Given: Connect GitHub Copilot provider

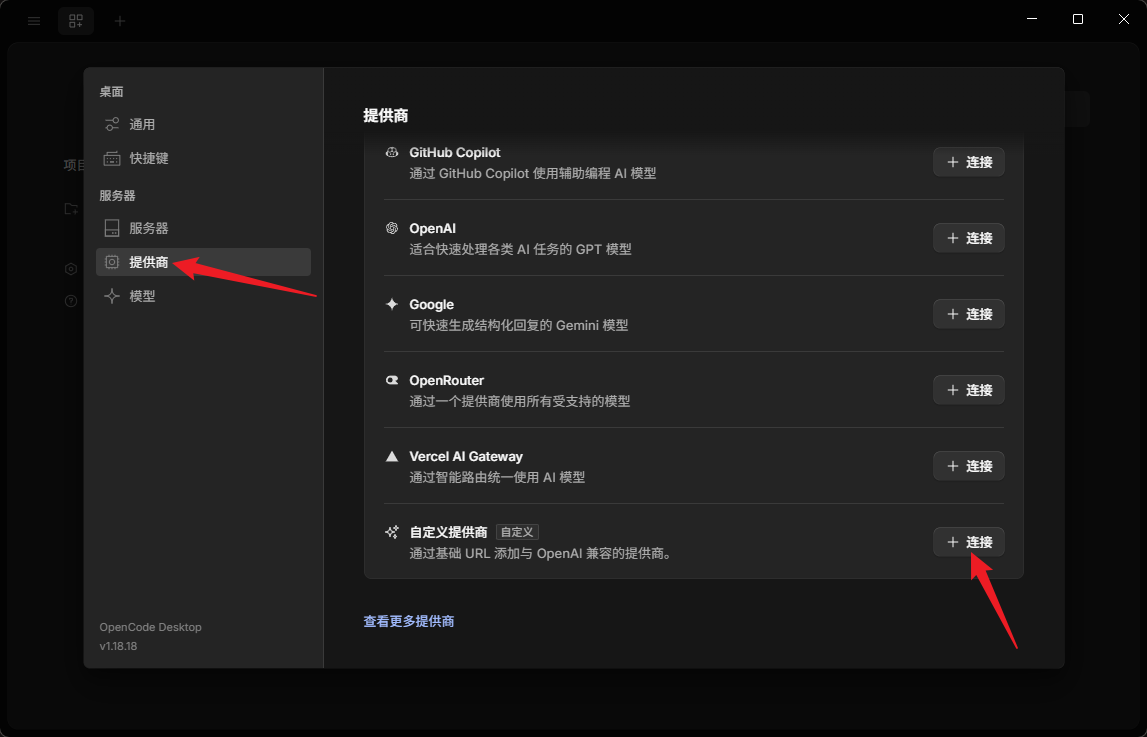Looking at the screenshot, I should click(x=969, y=162).
